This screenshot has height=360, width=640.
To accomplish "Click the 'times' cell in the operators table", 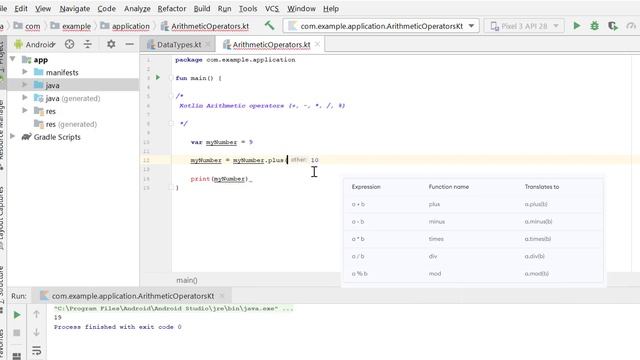I will 436,239.
